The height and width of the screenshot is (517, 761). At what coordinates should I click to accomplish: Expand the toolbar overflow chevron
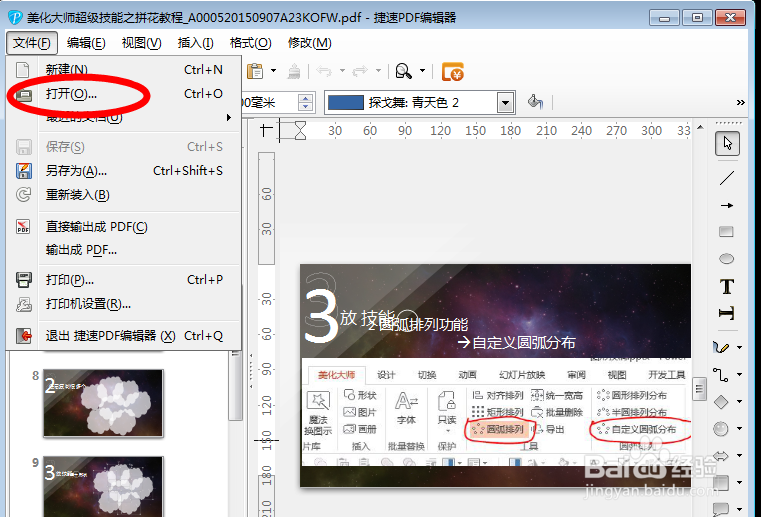(x=741, y=102)
